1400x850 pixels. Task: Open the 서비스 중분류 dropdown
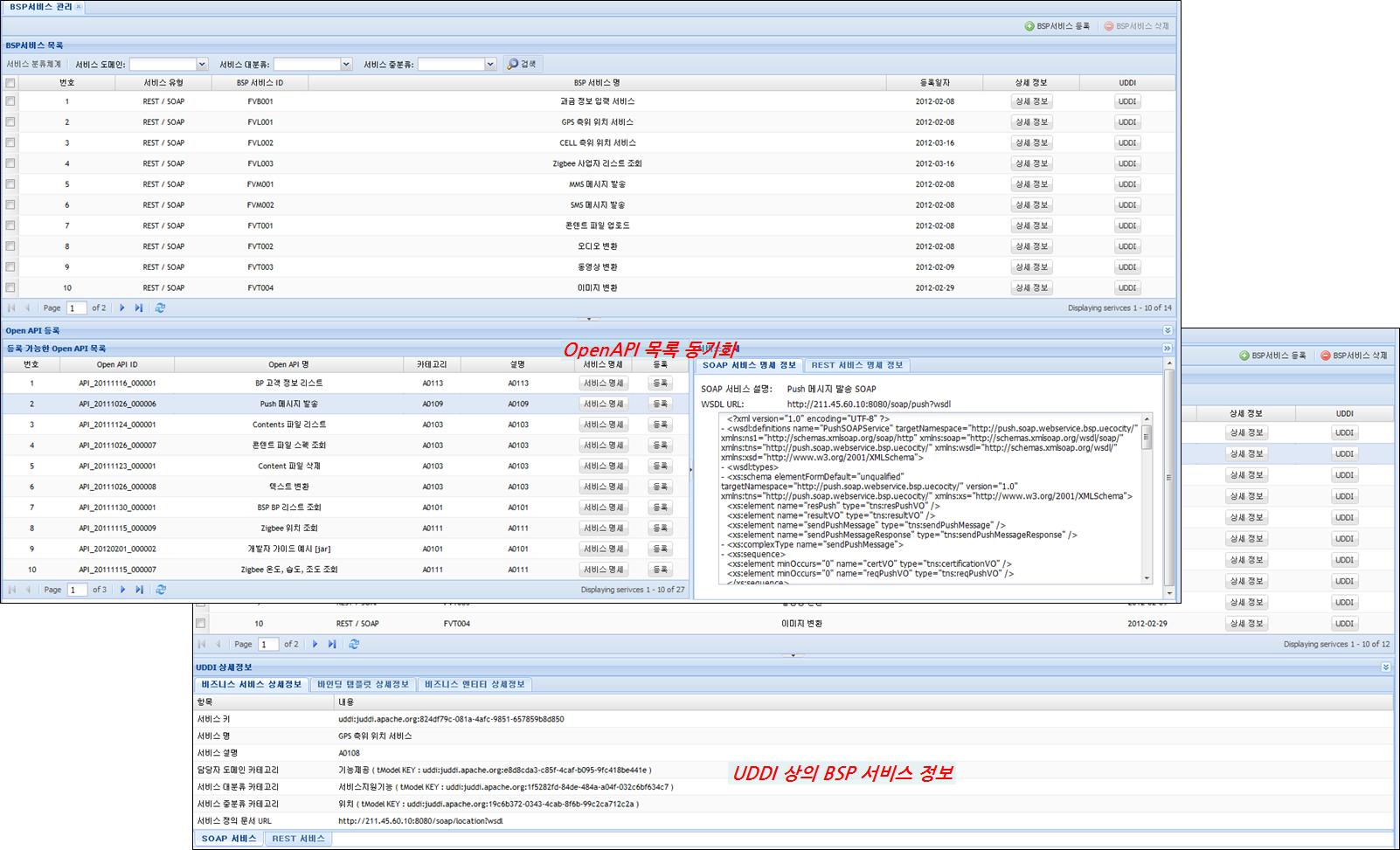pos(490,64)
